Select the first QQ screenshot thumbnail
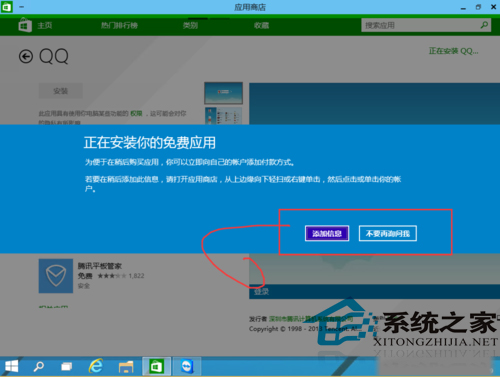The image size is (500, 377). pos(223,93)
